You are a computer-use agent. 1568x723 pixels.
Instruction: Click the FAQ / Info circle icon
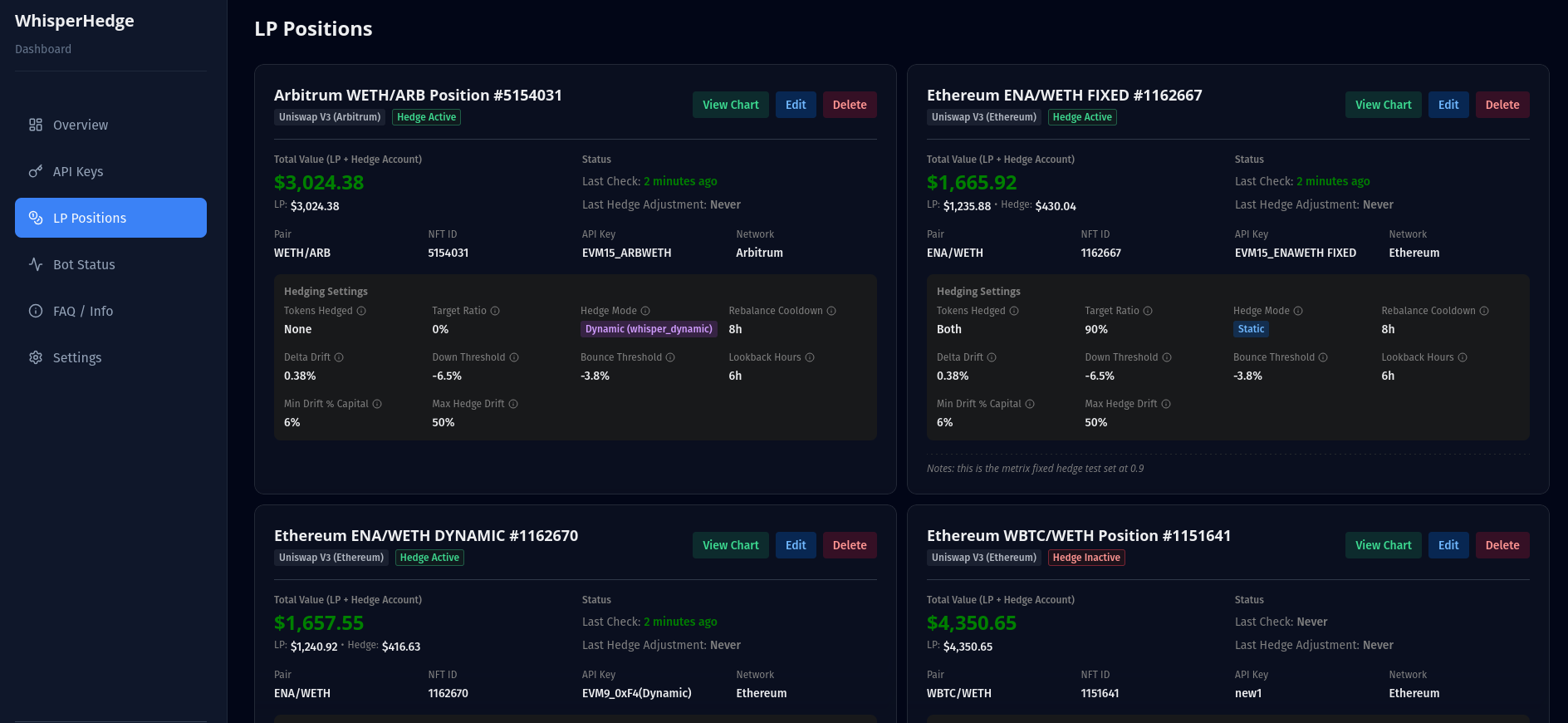(x=36, y=311)
